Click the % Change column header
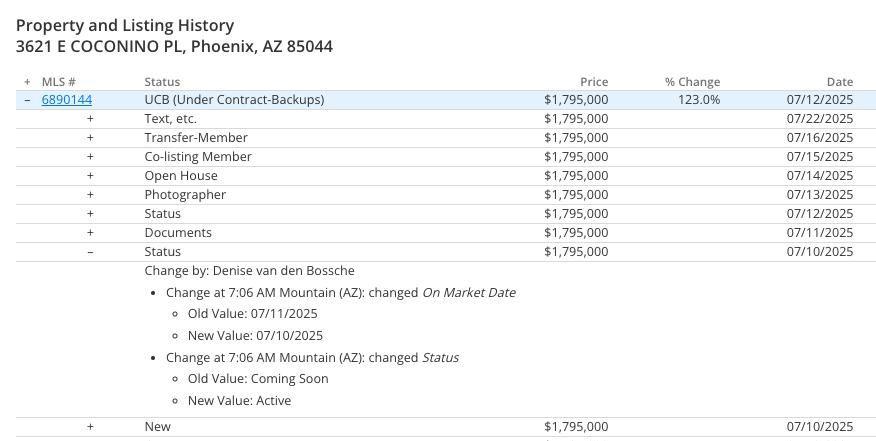This screenshot has height=441, width=876. [x=692, y=82]
